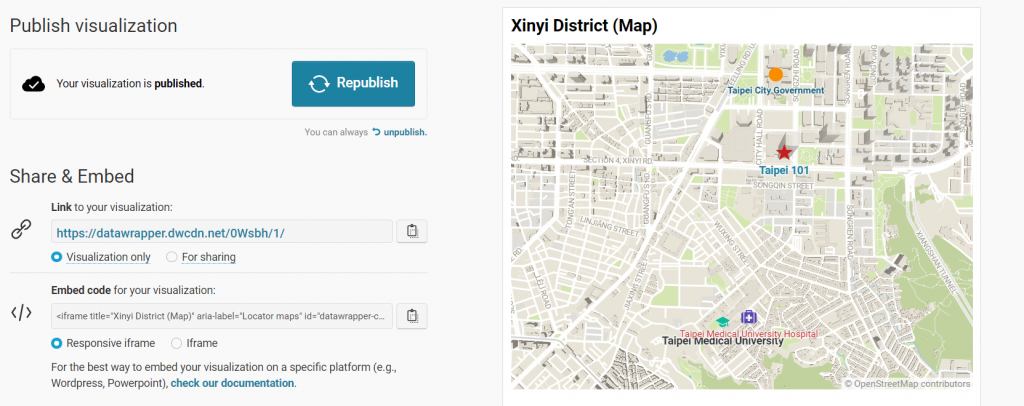Click the Share & Embed heading
Viewport: 1024px width, 406px height.
tap(72, 176)
